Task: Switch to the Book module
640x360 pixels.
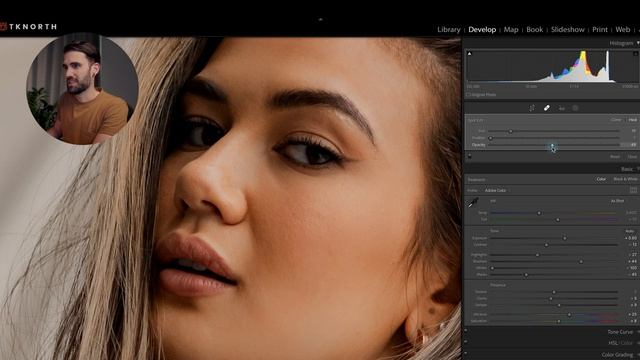Action: (535, 29)
